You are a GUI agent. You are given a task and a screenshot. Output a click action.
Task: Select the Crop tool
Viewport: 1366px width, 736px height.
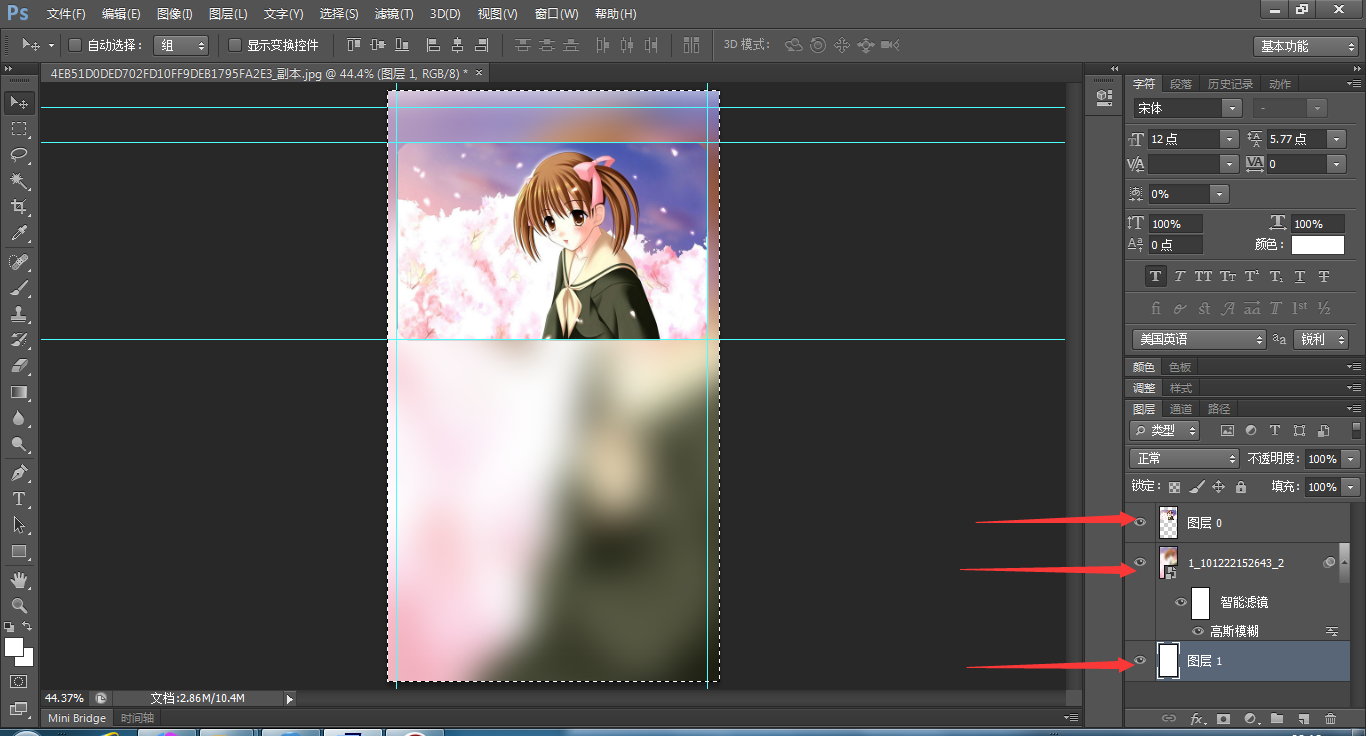[x=19, y=207]
